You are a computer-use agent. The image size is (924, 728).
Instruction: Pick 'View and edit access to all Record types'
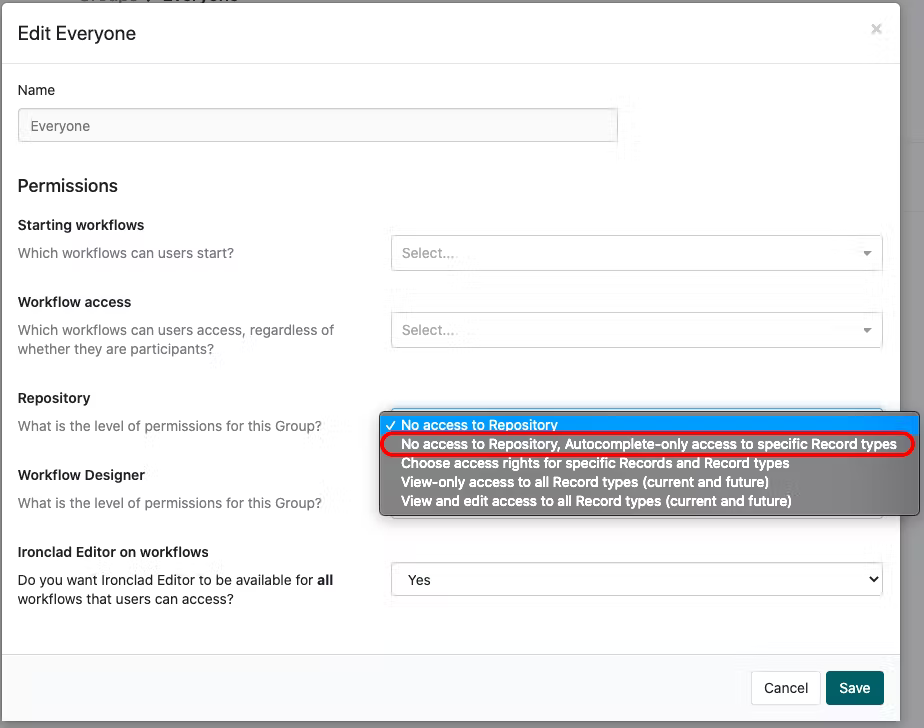pyautogui.click(x=649, y=501)
